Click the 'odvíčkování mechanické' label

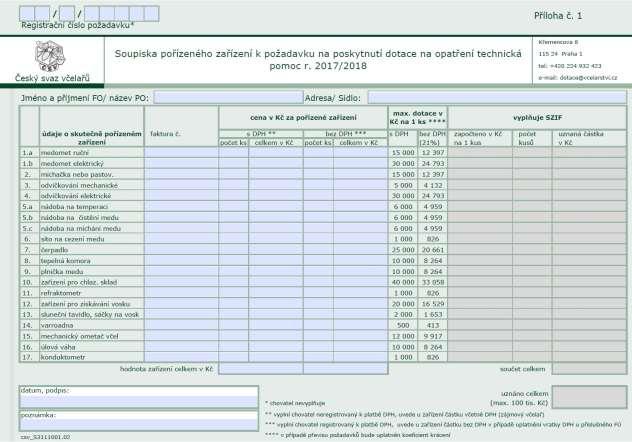coord(79,185)
